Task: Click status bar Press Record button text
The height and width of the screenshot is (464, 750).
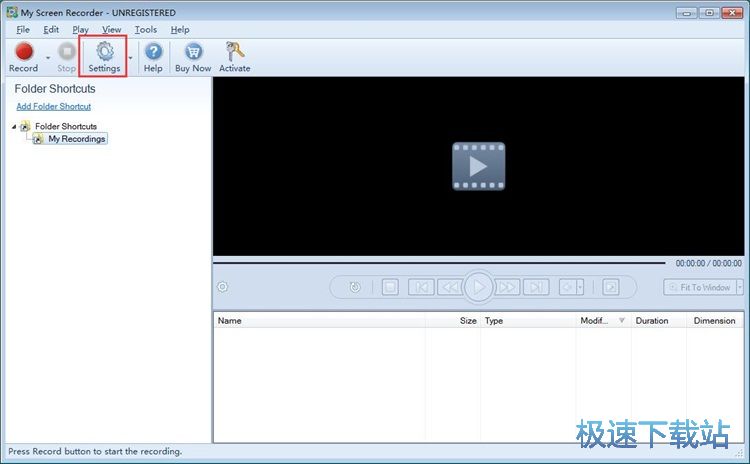Action: point(95,451)
